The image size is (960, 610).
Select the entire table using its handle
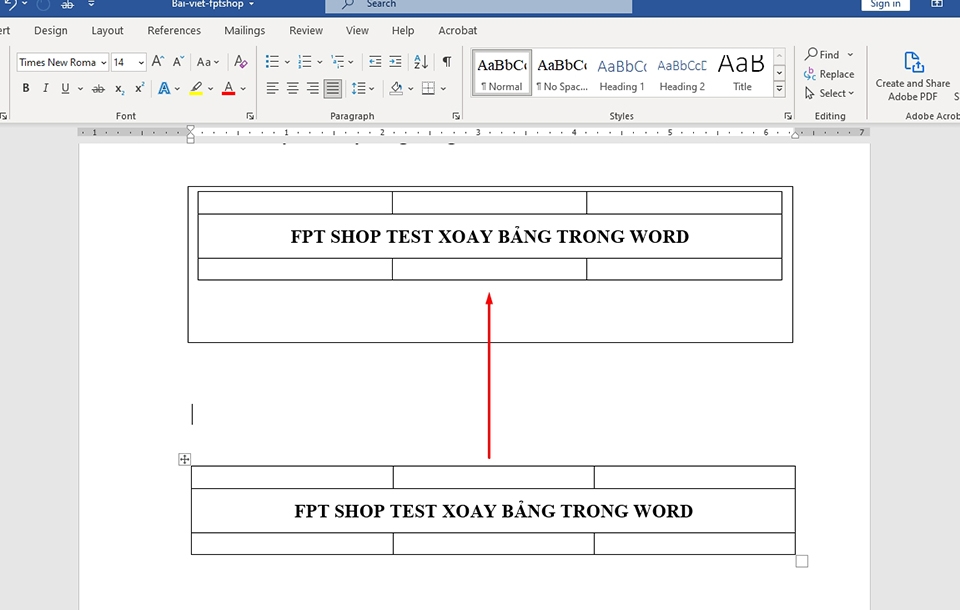point(184,459)
